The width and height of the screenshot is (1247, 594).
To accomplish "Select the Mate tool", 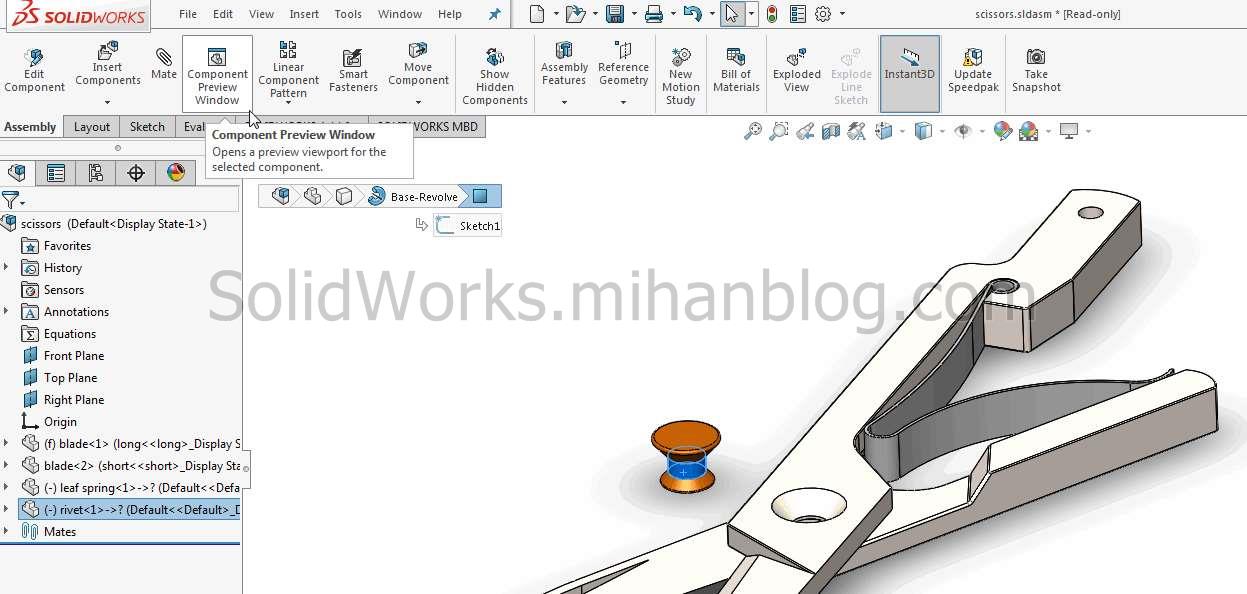I will (163, 64).
